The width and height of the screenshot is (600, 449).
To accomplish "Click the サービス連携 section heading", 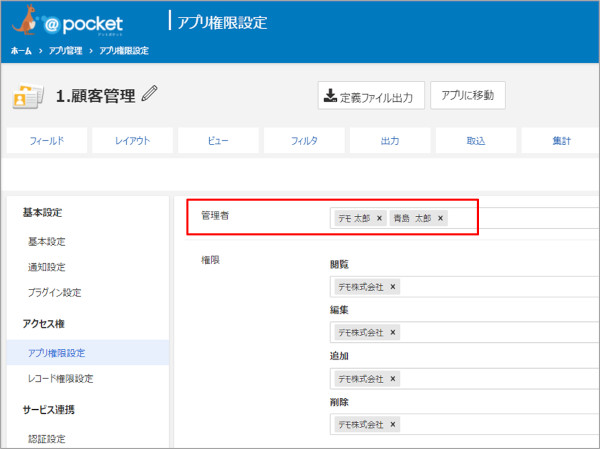I will [49, 410].
